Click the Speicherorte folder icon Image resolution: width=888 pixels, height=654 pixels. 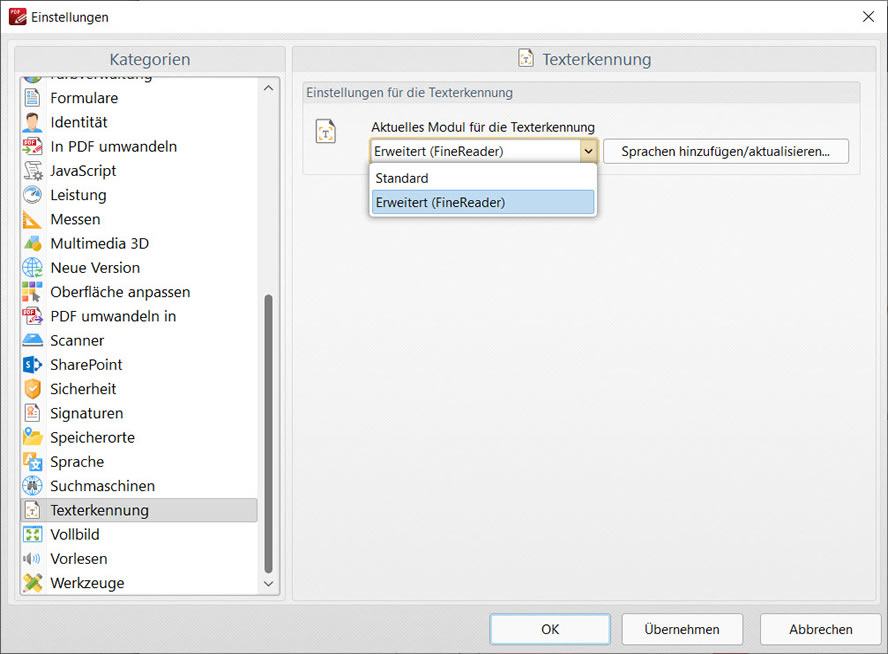[x=32, y=437]
